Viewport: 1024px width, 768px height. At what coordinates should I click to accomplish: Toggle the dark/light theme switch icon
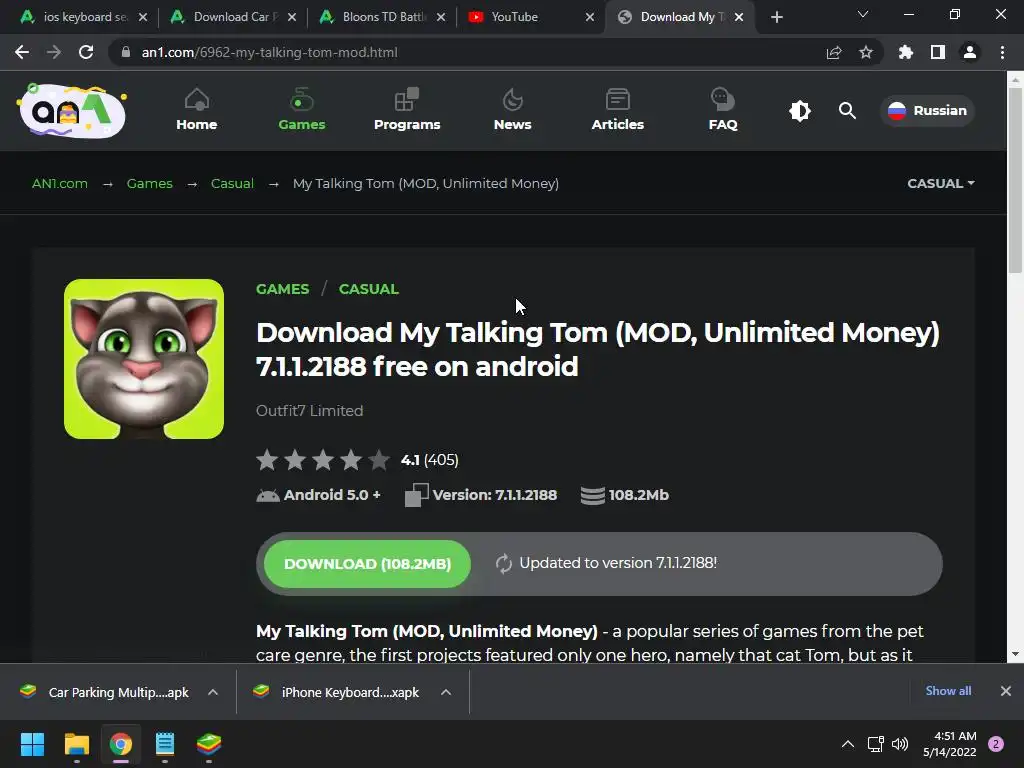(x=799, y=110)
